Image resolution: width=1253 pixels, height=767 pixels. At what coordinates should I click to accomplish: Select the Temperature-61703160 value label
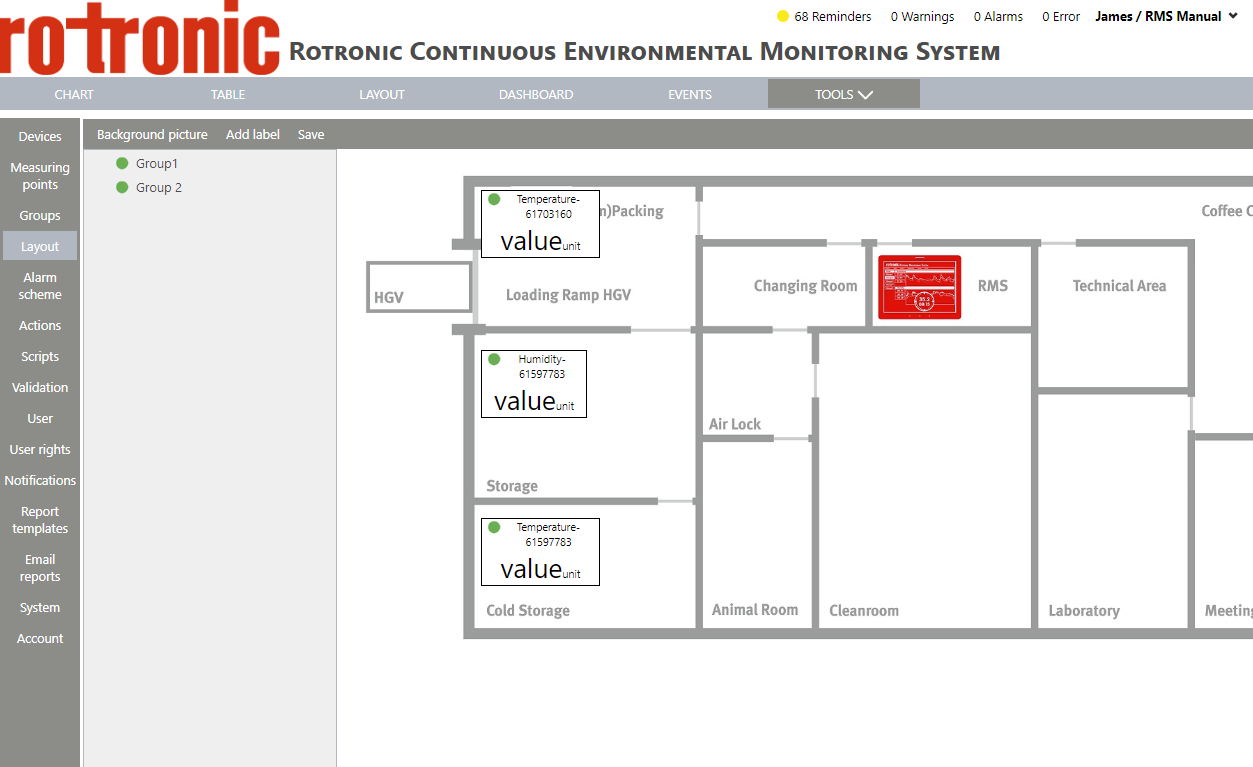pyautogui.click(x=540, y=224)
